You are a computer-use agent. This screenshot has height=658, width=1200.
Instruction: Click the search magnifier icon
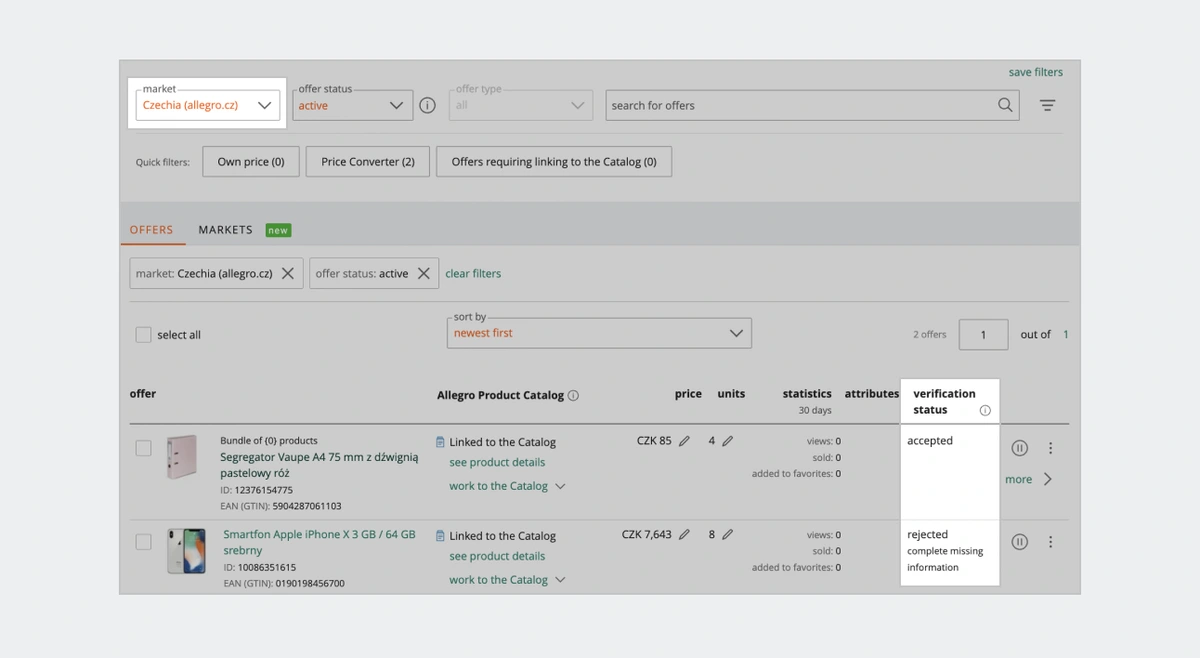(x=1005, y=105)
